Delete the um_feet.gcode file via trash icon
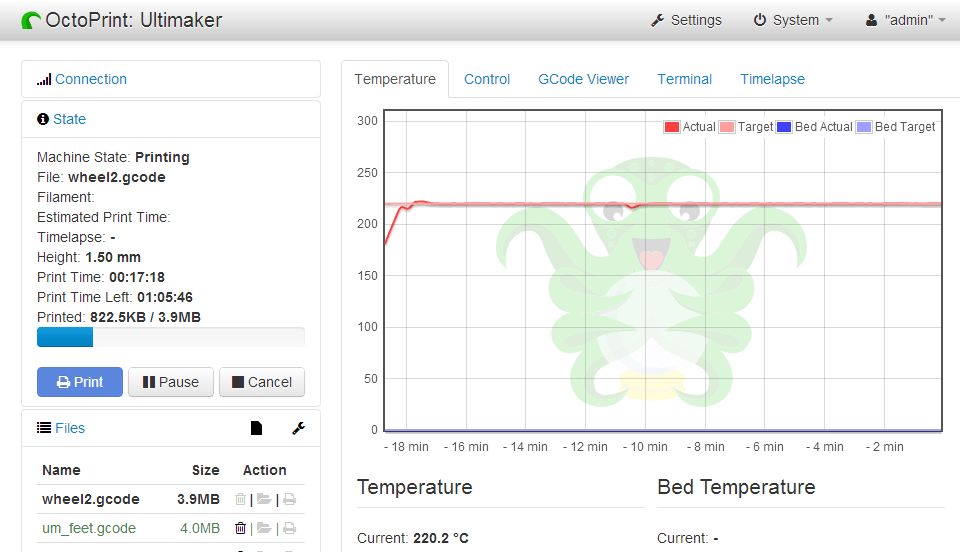 [x=240, y=528]
